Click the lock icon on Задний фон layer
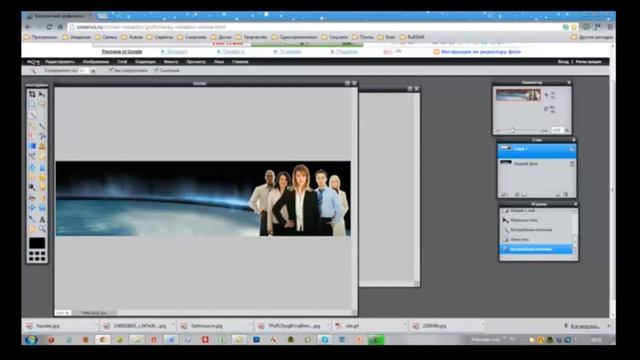 point(572,164)
